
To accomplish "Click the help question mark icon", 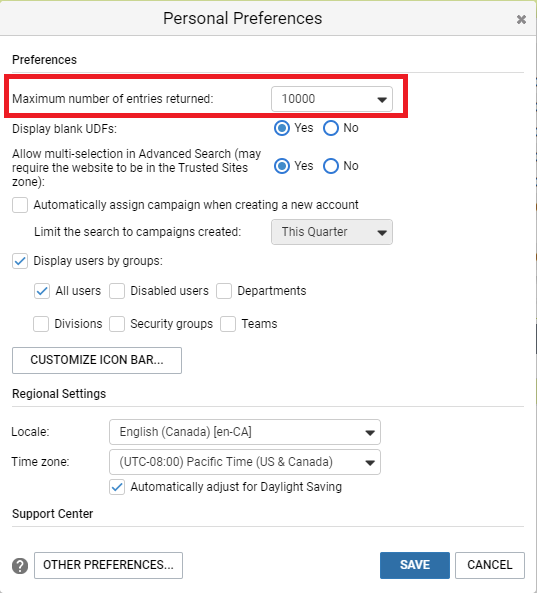I will tap(20, 566).
